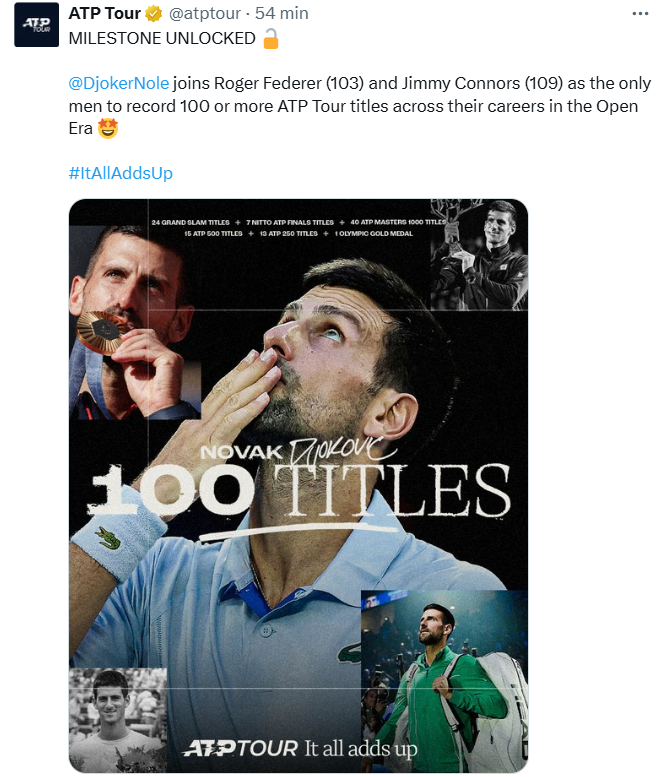Open the '54 min' timestamp link
668x777 pixels.
point(281,13)
